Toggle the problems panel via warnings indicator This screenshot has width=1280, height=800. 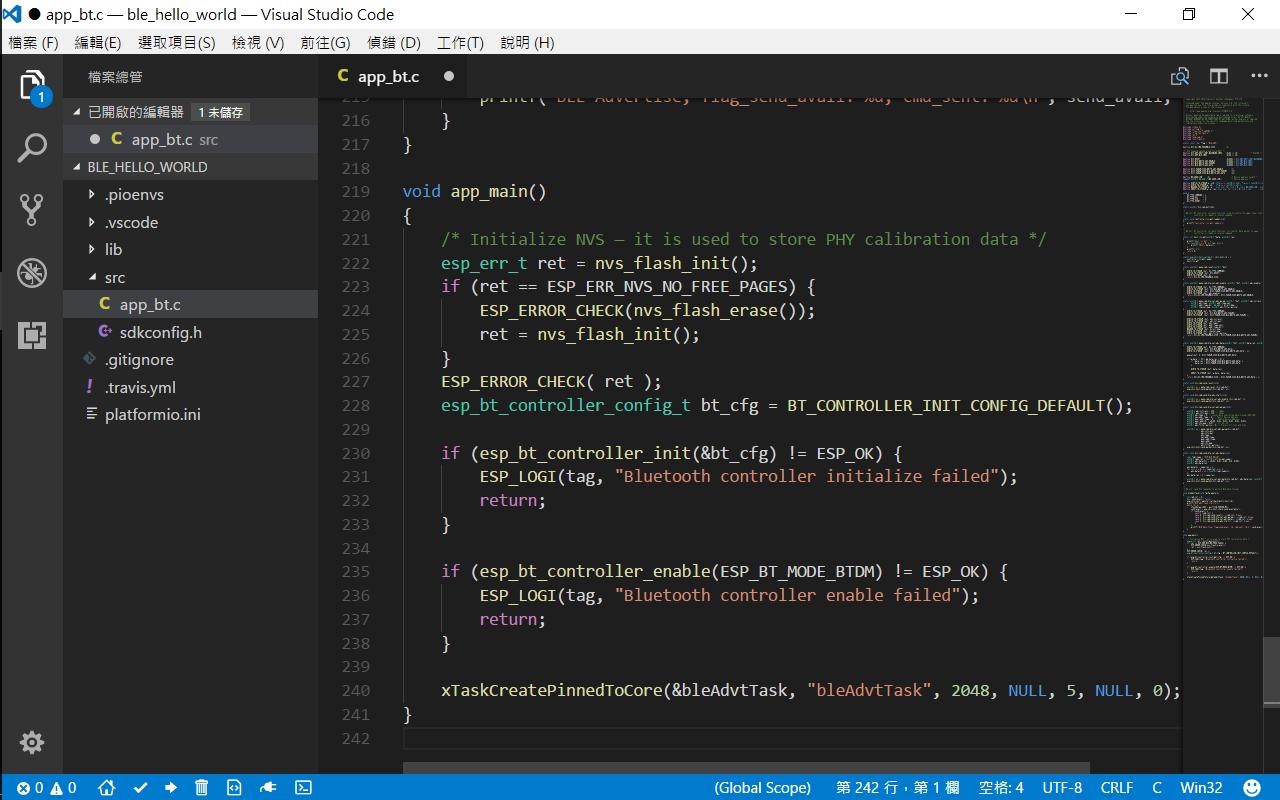click(x=62, y=787)
